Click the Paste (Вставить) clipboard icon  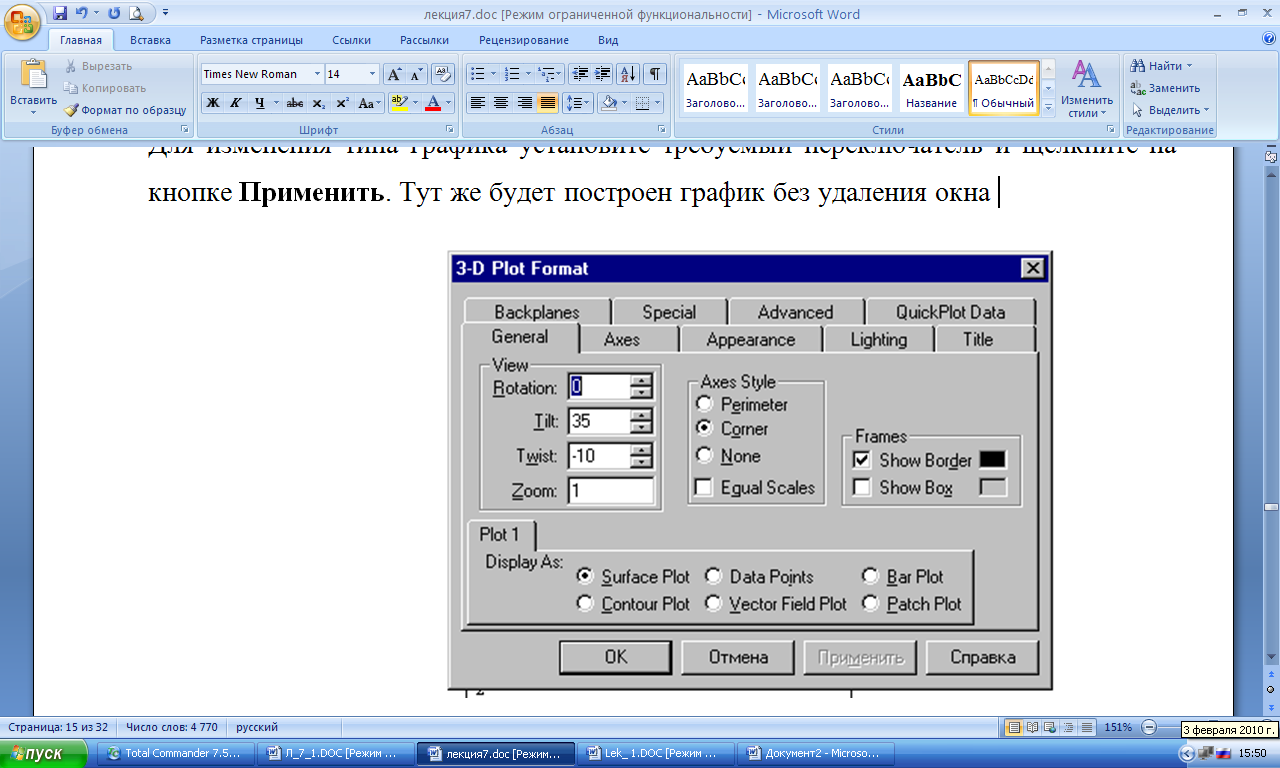(x=33, y=76)
